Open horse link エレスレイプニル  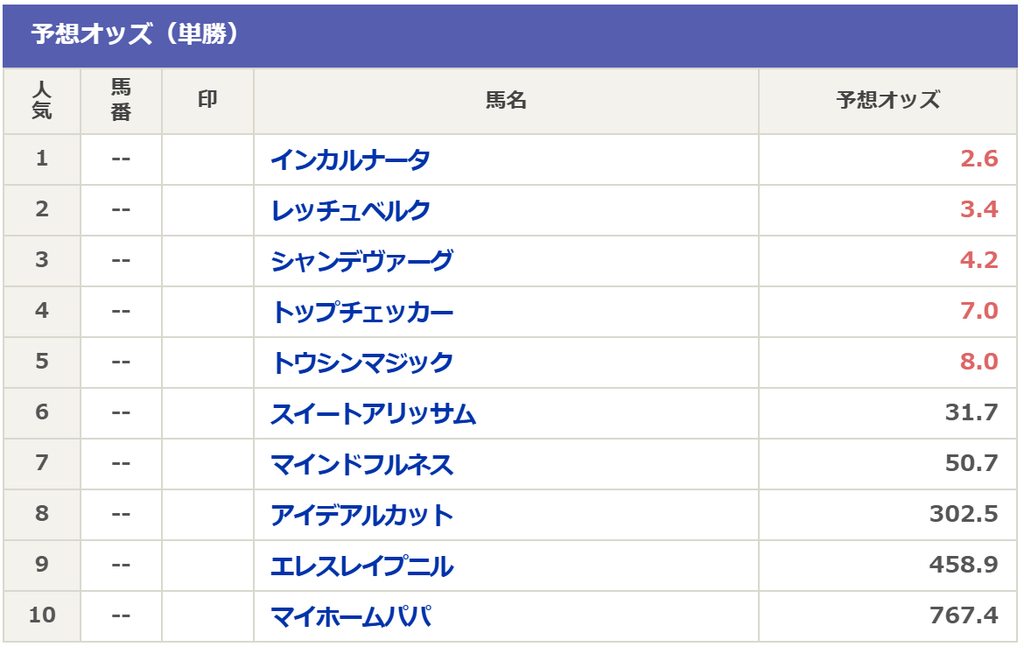pos(362,566)
